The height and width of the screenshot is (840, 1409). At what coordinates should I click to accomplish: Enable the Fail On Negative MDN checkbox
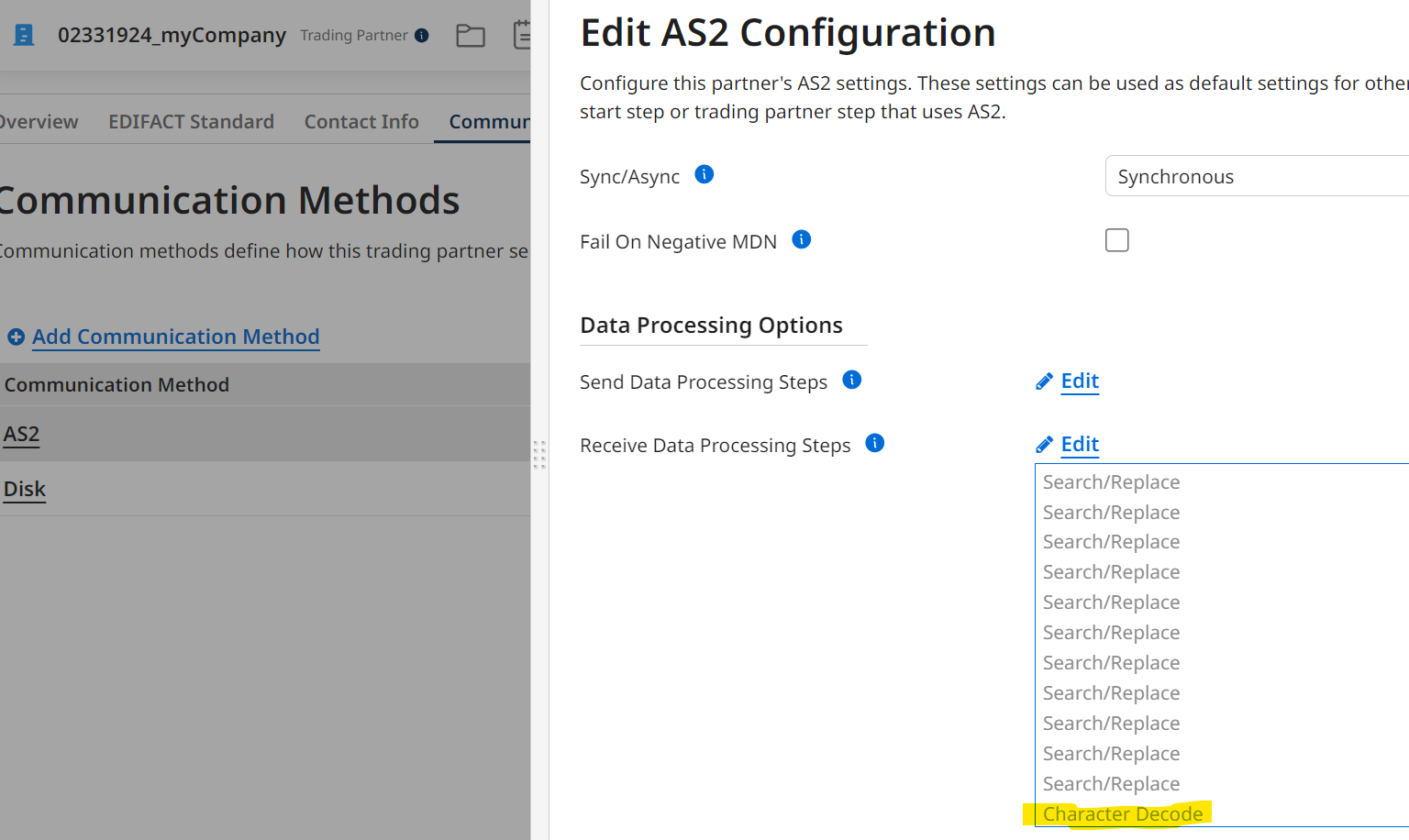coord(1116,240)
